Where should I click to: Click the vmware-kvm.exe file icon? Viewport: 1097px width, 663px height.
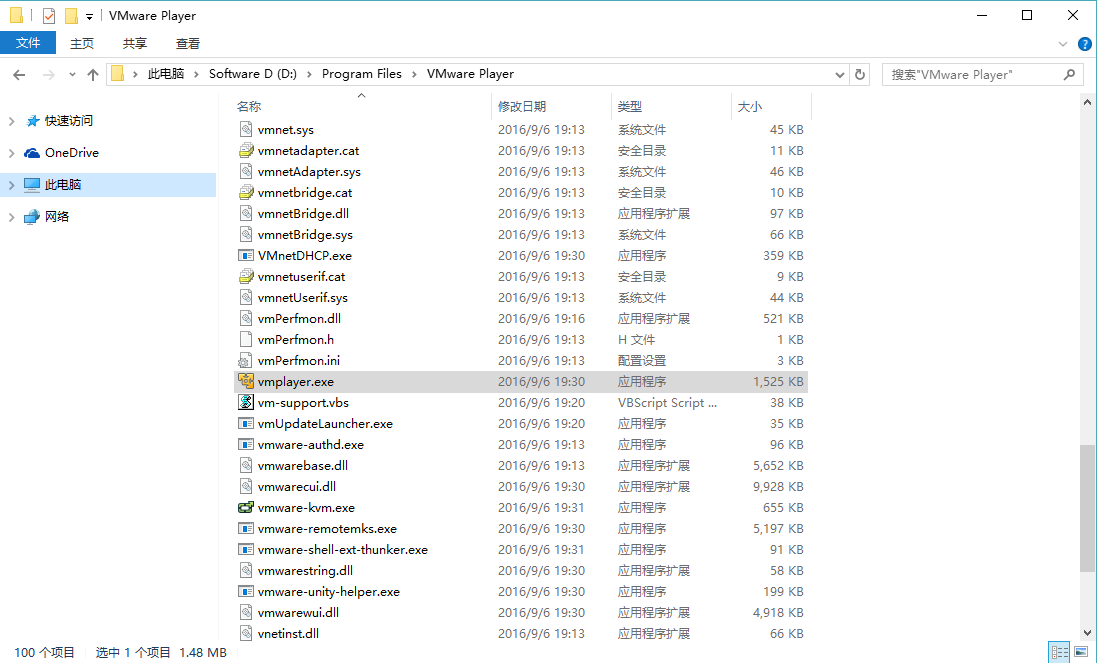(x=246, y=507)
